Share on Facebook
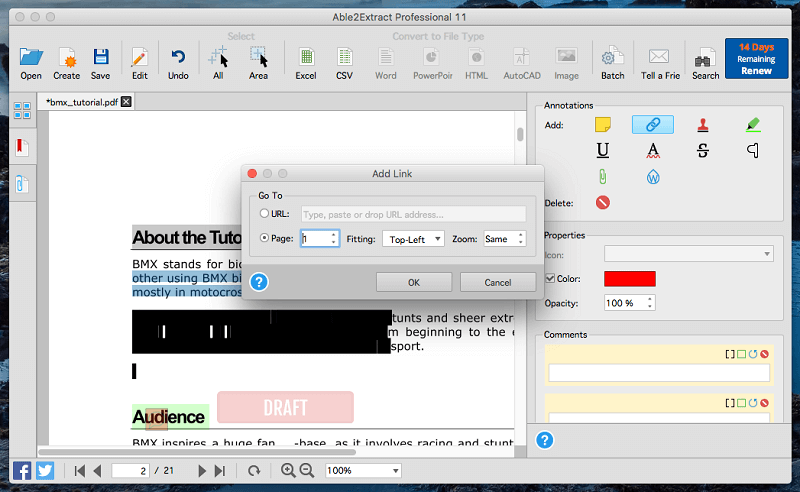800x492 pixels. [x=22, y=471]
